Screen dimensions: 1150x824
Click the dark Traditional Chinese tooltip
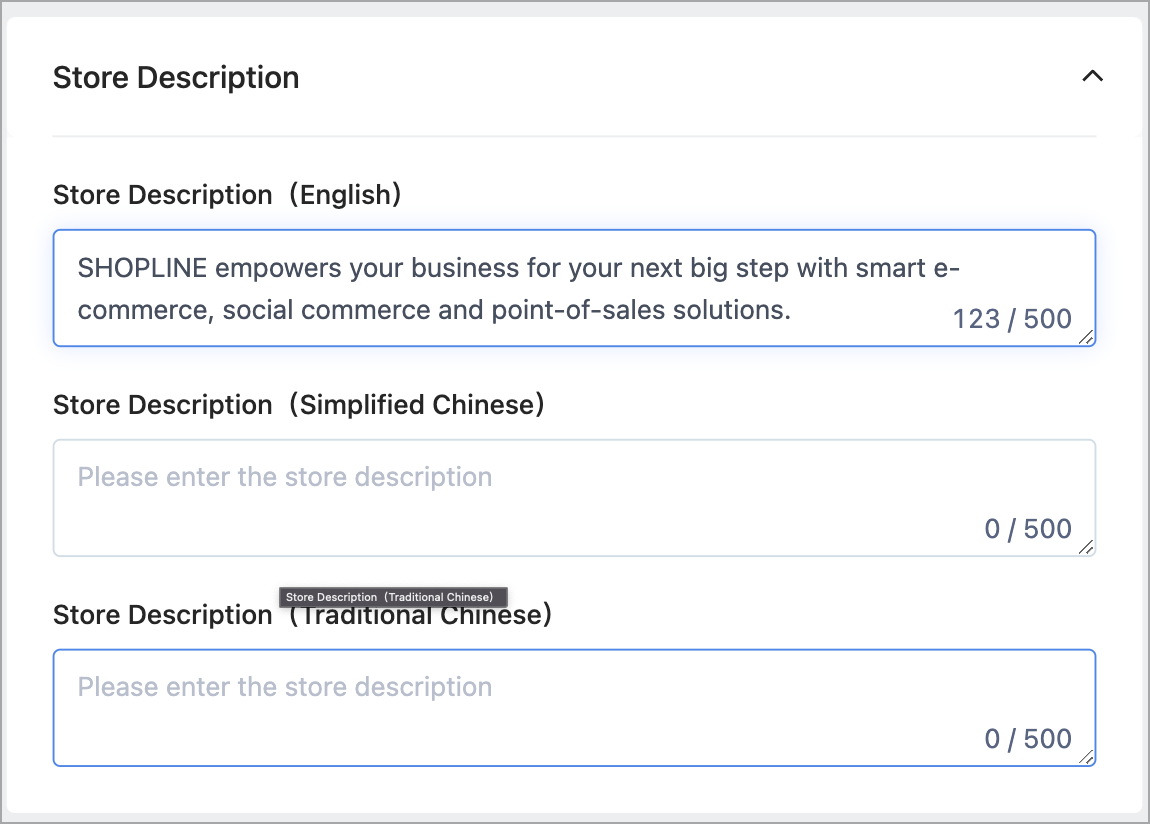point(393,597)
